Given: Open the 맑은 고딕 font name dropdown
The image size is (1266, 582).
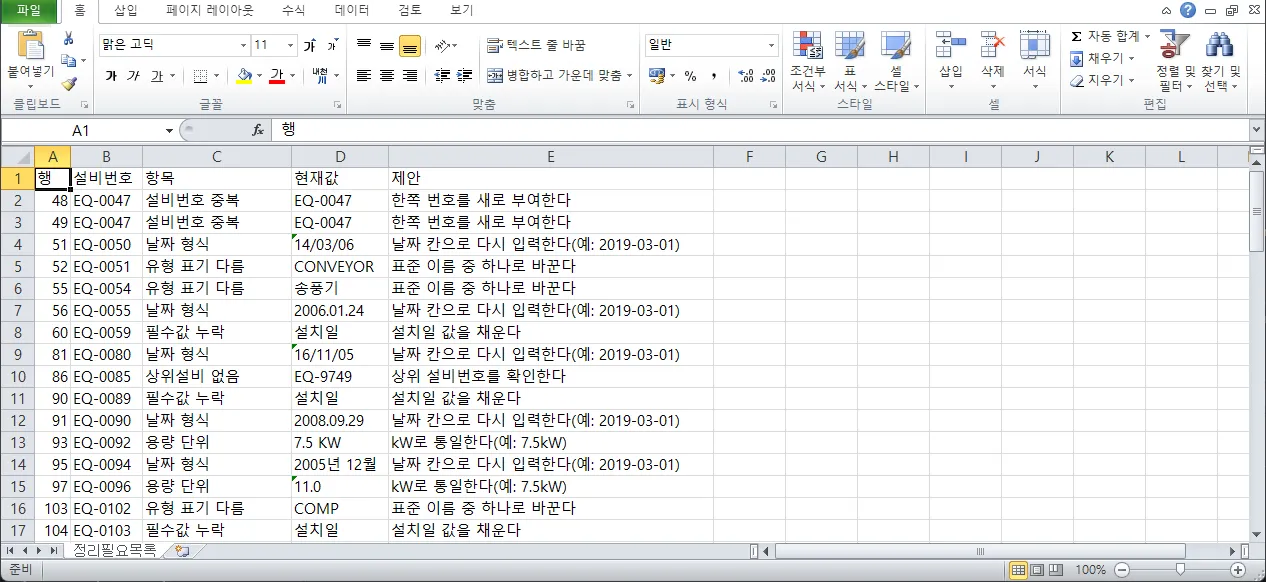Looking at the screenshot, I should pos(243,46).
